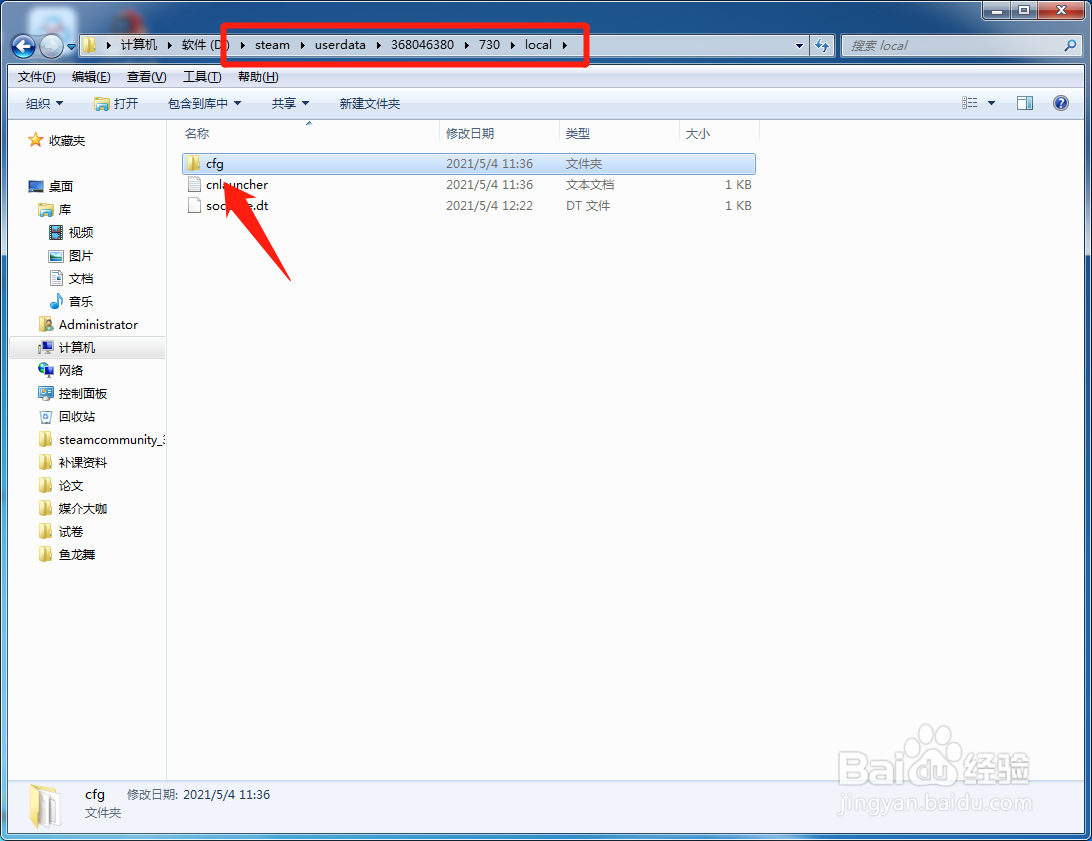The height and width of the screenshot is (841, 1092).
Task: Click the 库 libraries icon
Action: point(46,210)
